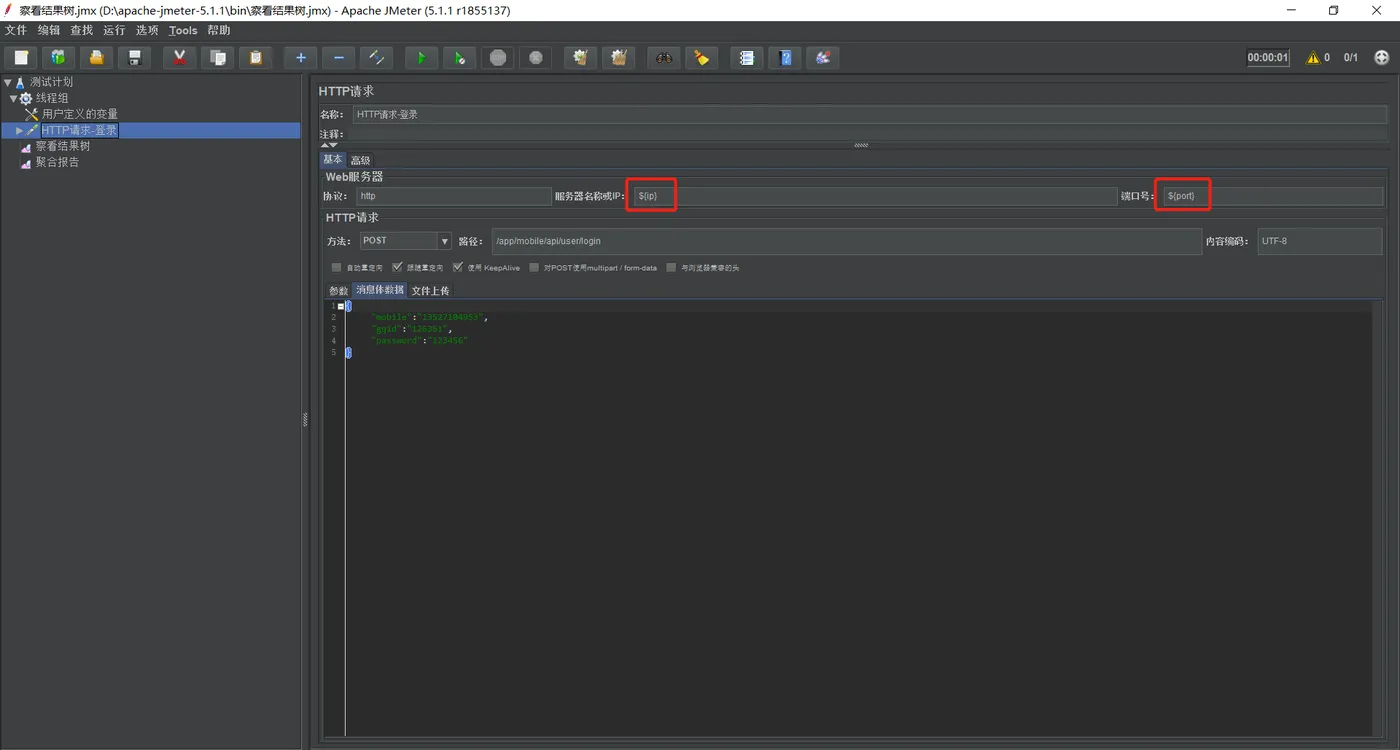Clear all results with double broom icon
Image resolution: width=1400 pixels, height=750 pixels.
pos(618,58)
